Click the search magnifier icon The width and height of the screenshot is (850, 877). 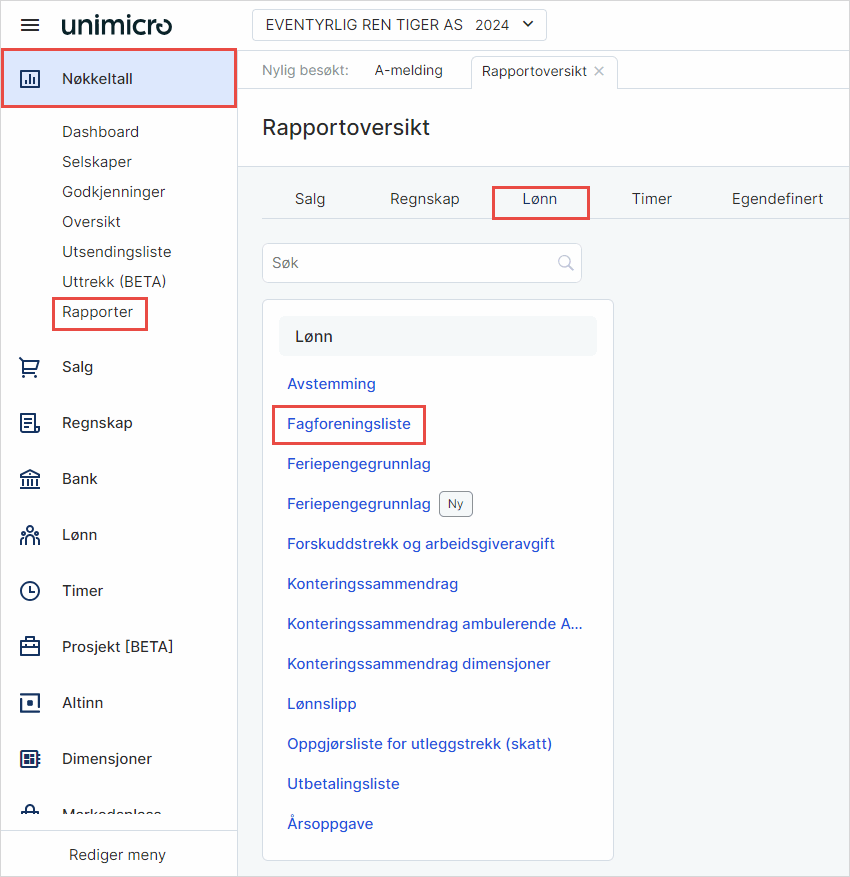(565, 263)
